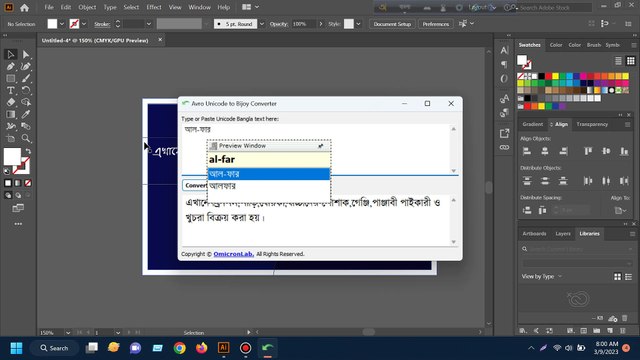Open the Effect menu
This screenshot has width=640, height=360.
pos(153,7)
